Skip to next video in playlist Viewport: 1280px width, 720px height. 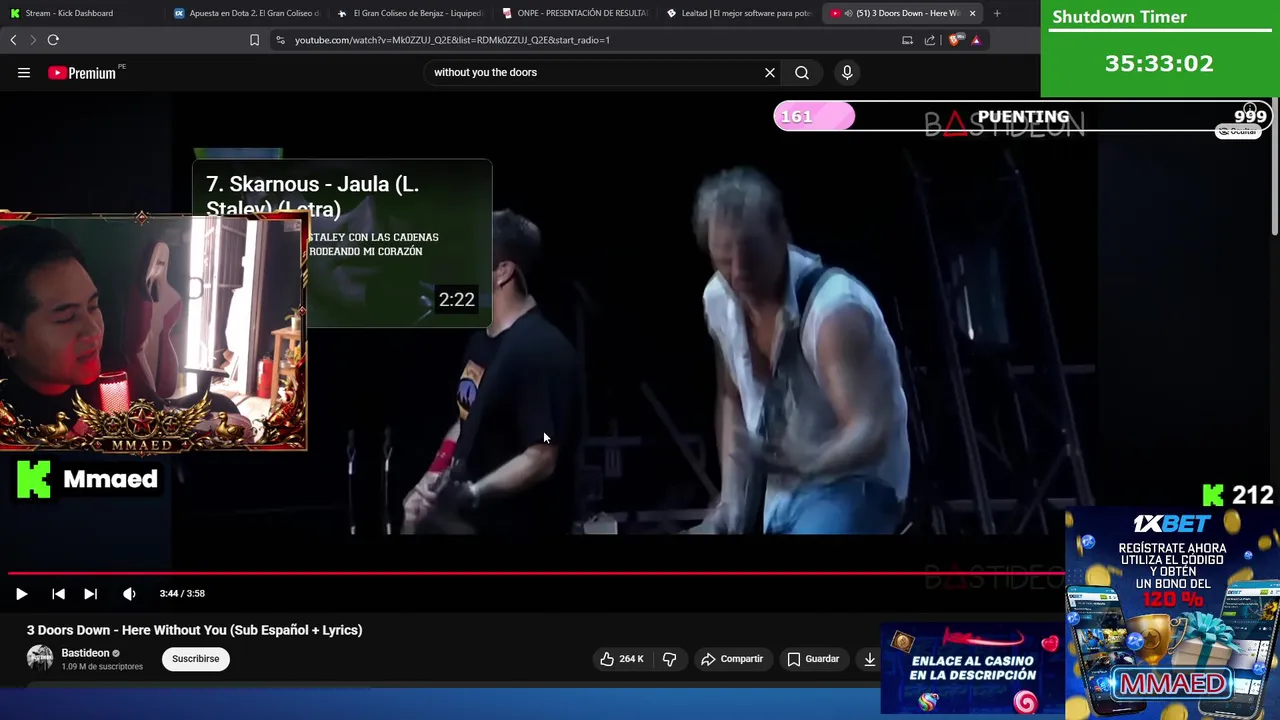click(90, 594)
